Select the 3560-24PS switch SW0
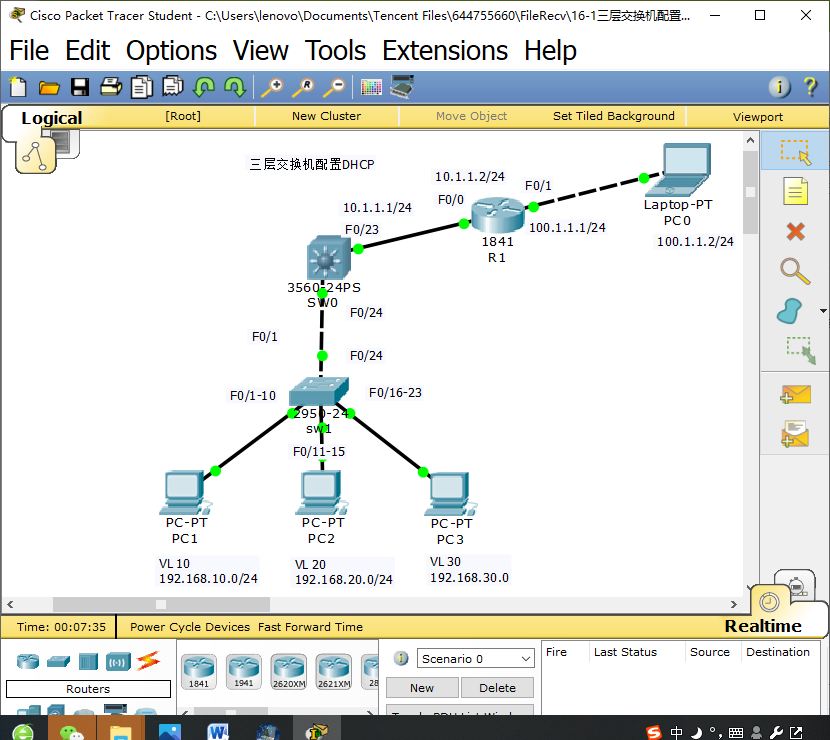 click(x=329, y=258)
